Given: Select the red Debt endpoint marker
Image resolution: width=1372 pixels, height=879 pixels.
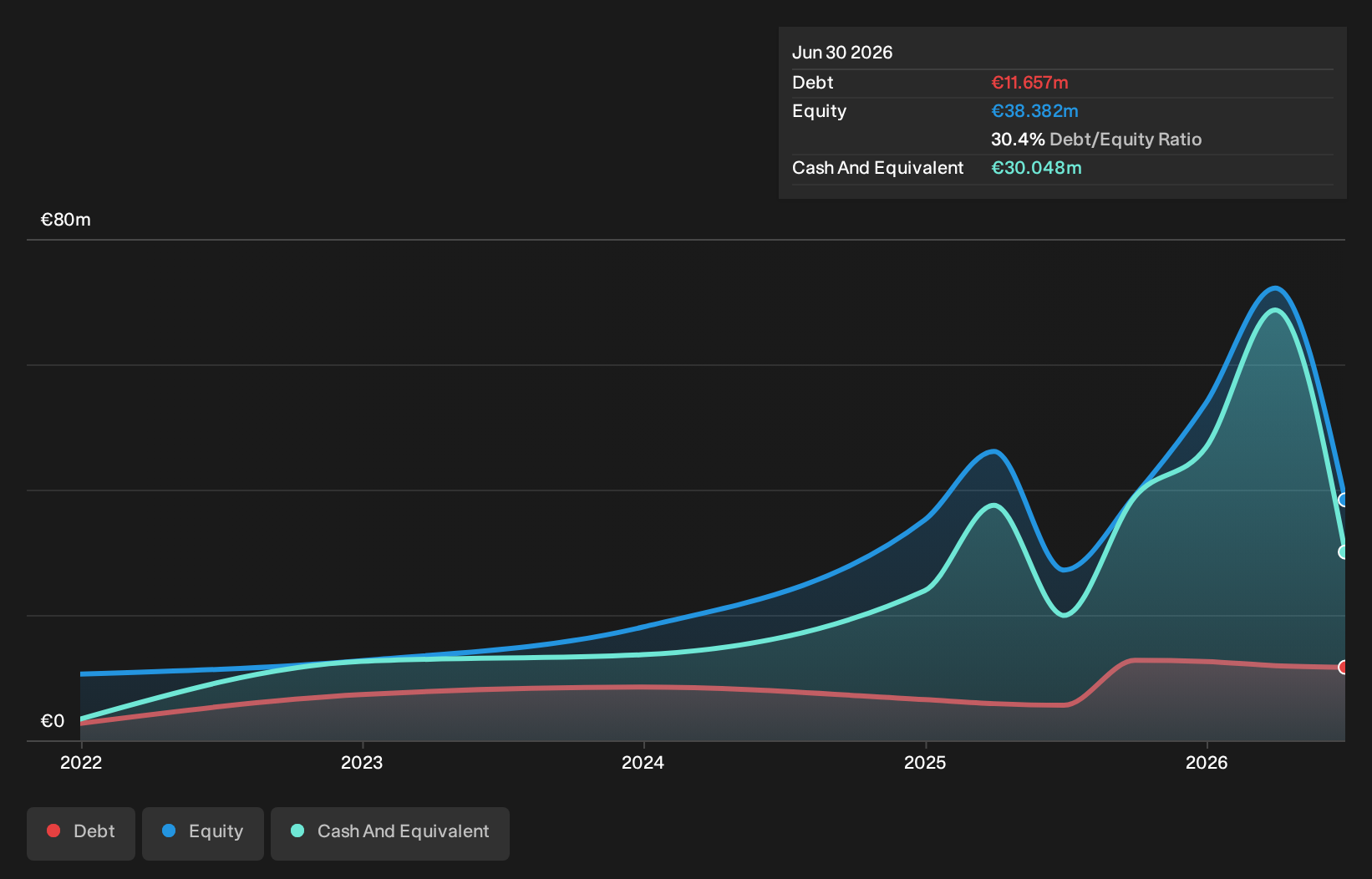Looking at the screenshot, I should click(1344, 667).
